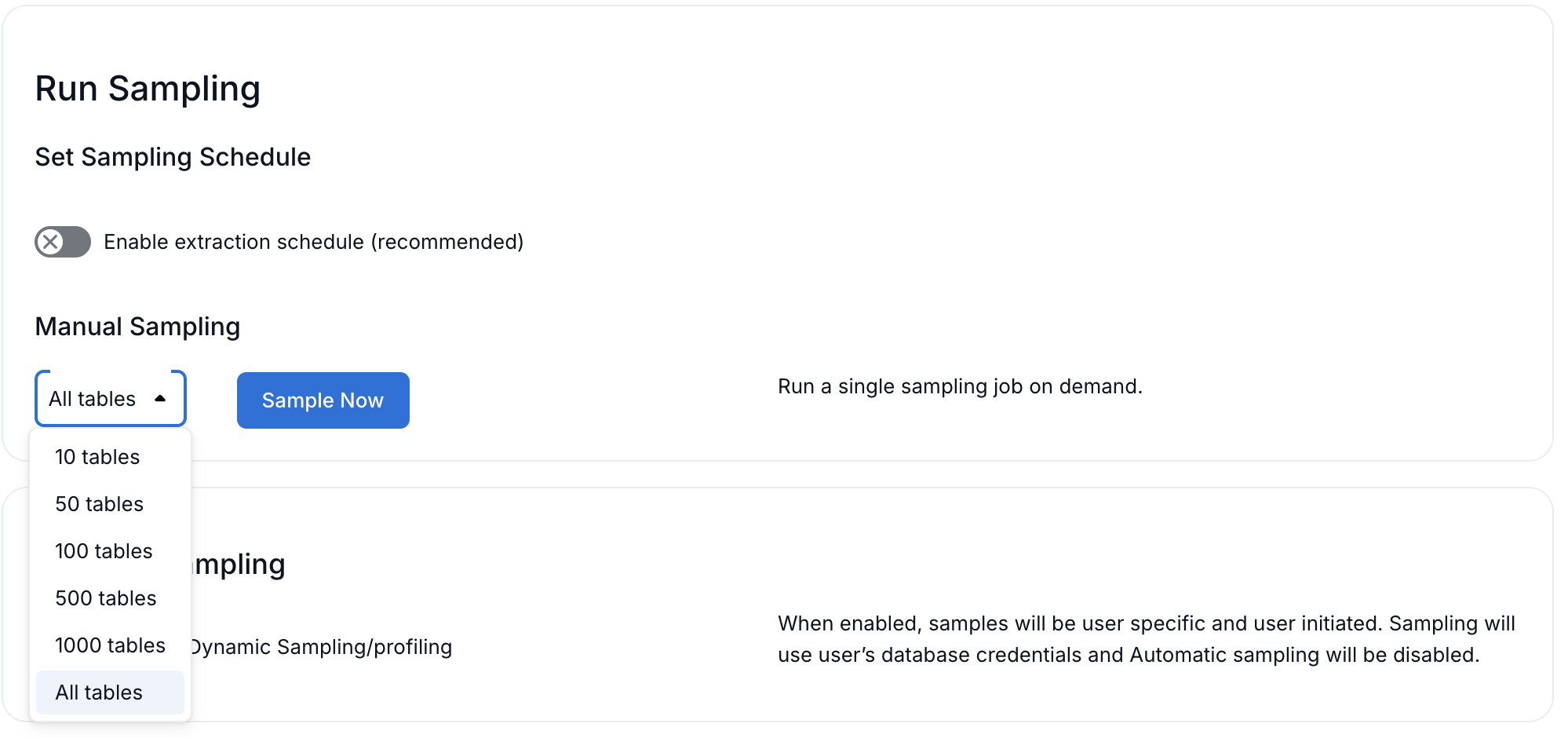This screenshot has height=738, width=1568.
Task: Choose the 1000 tables entry
Action: 110,645
